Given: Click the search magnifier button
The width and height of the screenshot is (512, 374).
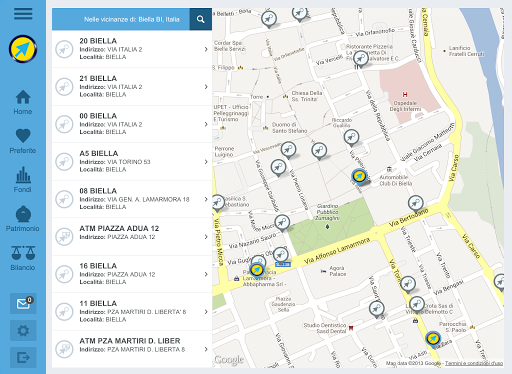Looking at the screenshot, I should pos(201,19).
